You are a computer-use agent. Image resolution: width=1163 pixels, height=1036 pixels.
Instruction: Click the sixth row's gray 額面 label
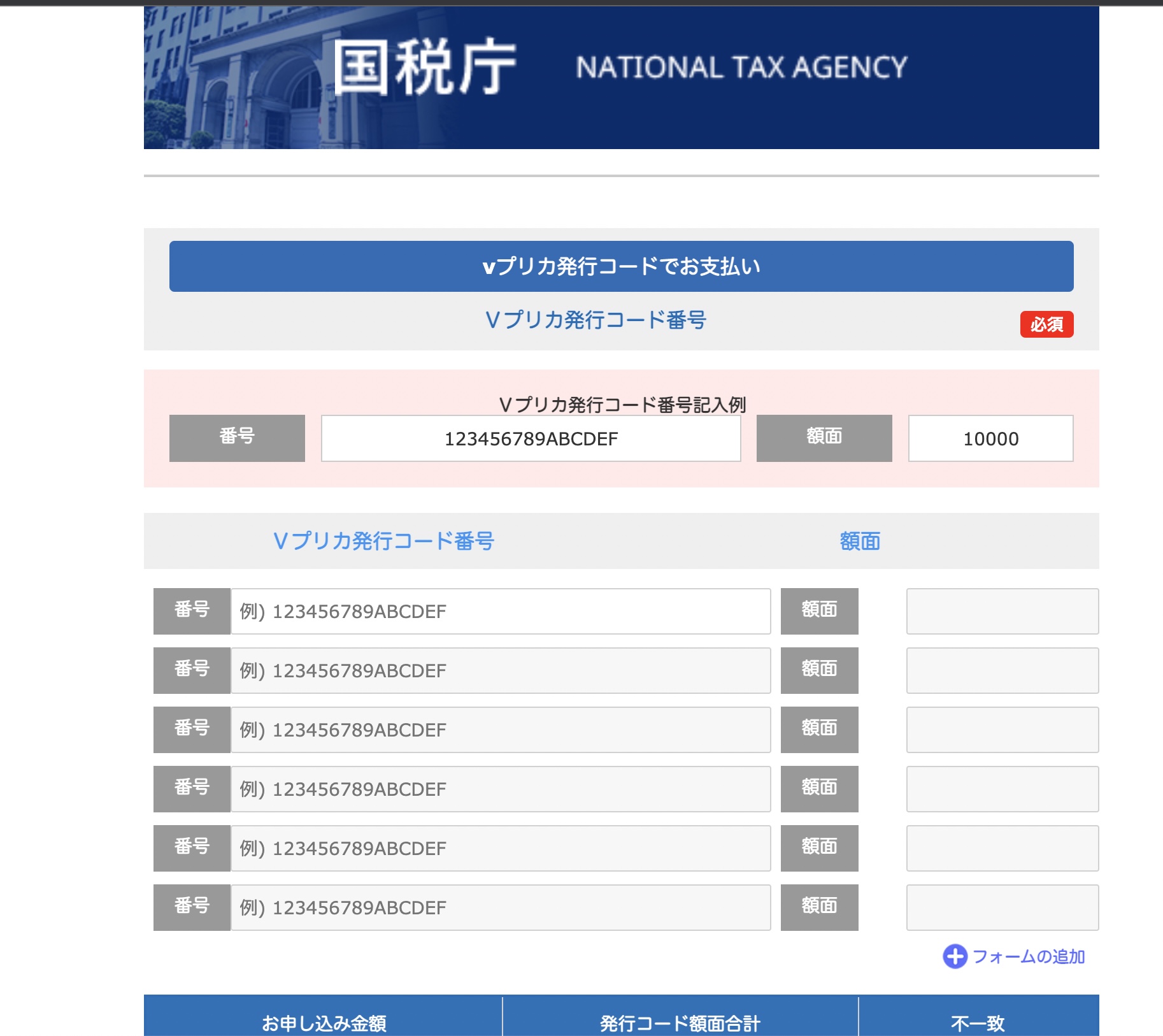pos(819,907)
